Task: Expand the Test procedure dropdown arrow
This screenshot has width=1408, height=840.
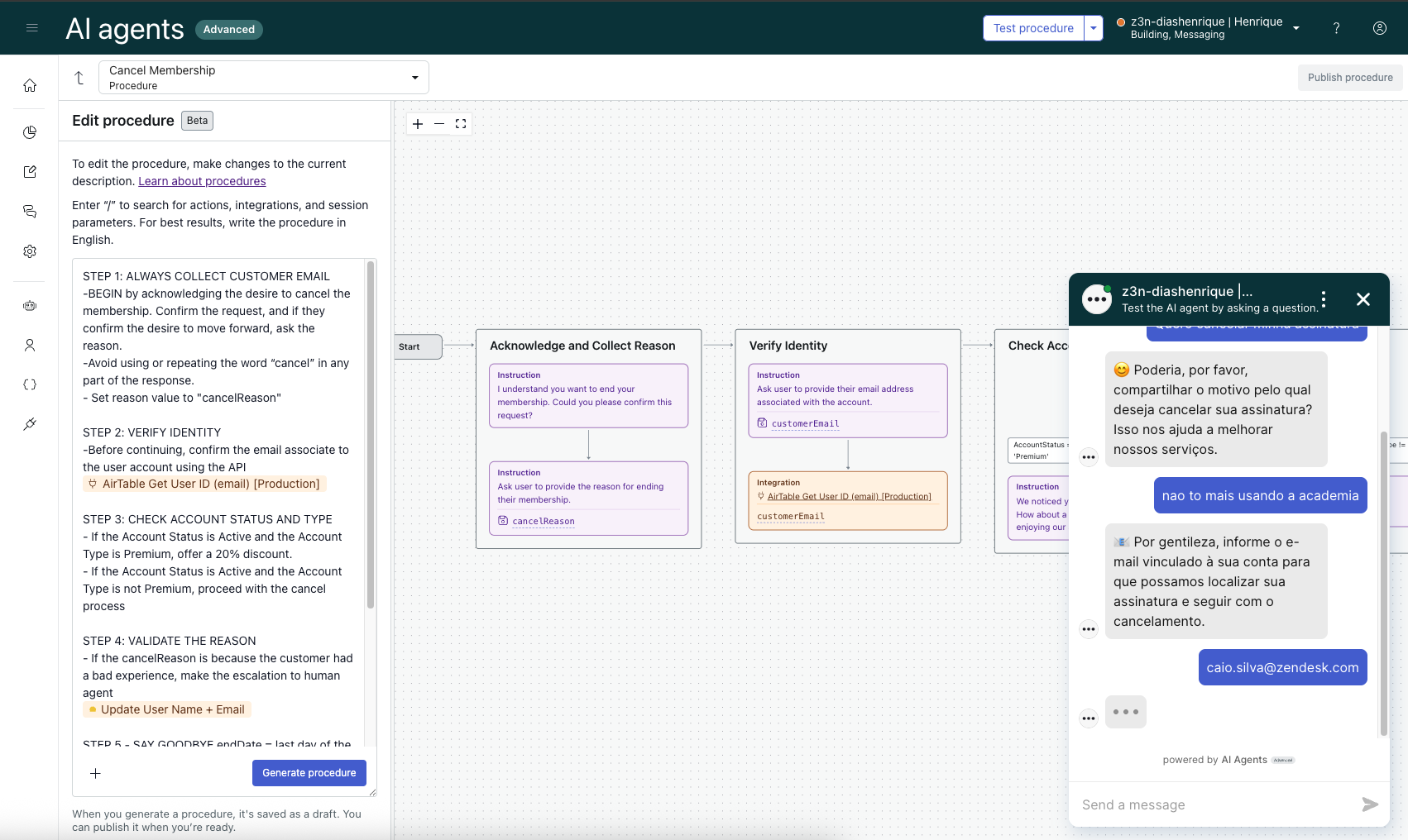Action: tap(1094, 28)
